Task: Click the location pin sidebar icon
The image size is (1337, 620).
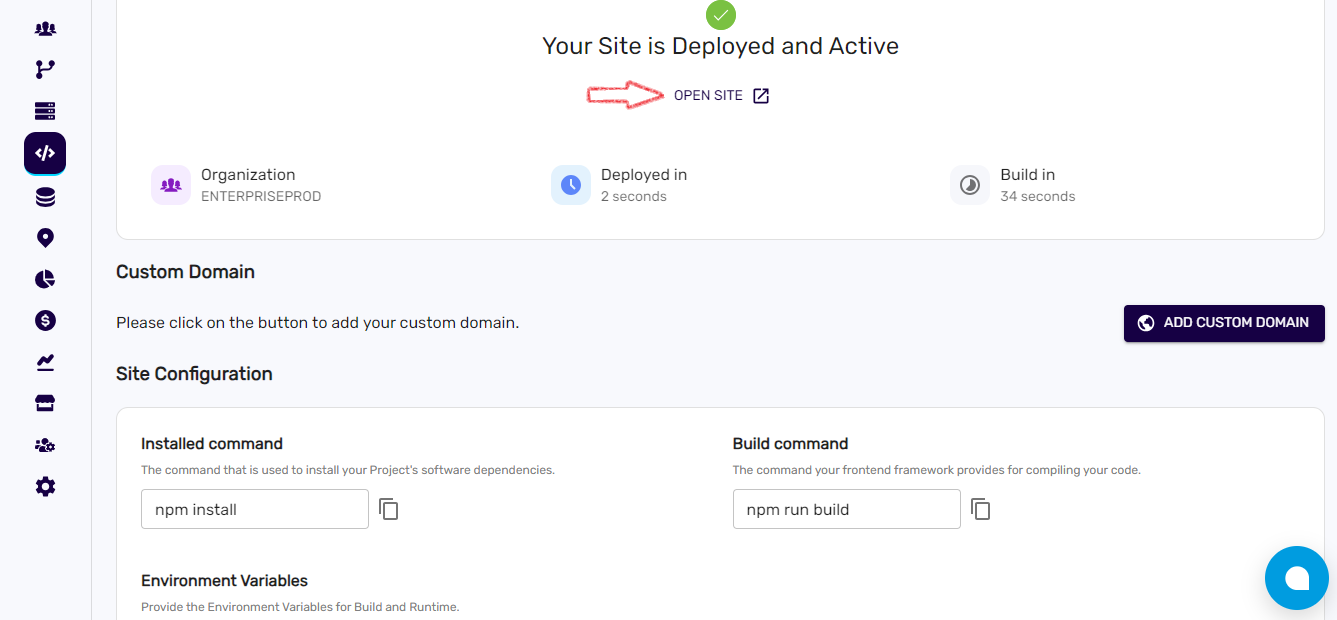Action: pyautogui.click(x=45, y=238)
